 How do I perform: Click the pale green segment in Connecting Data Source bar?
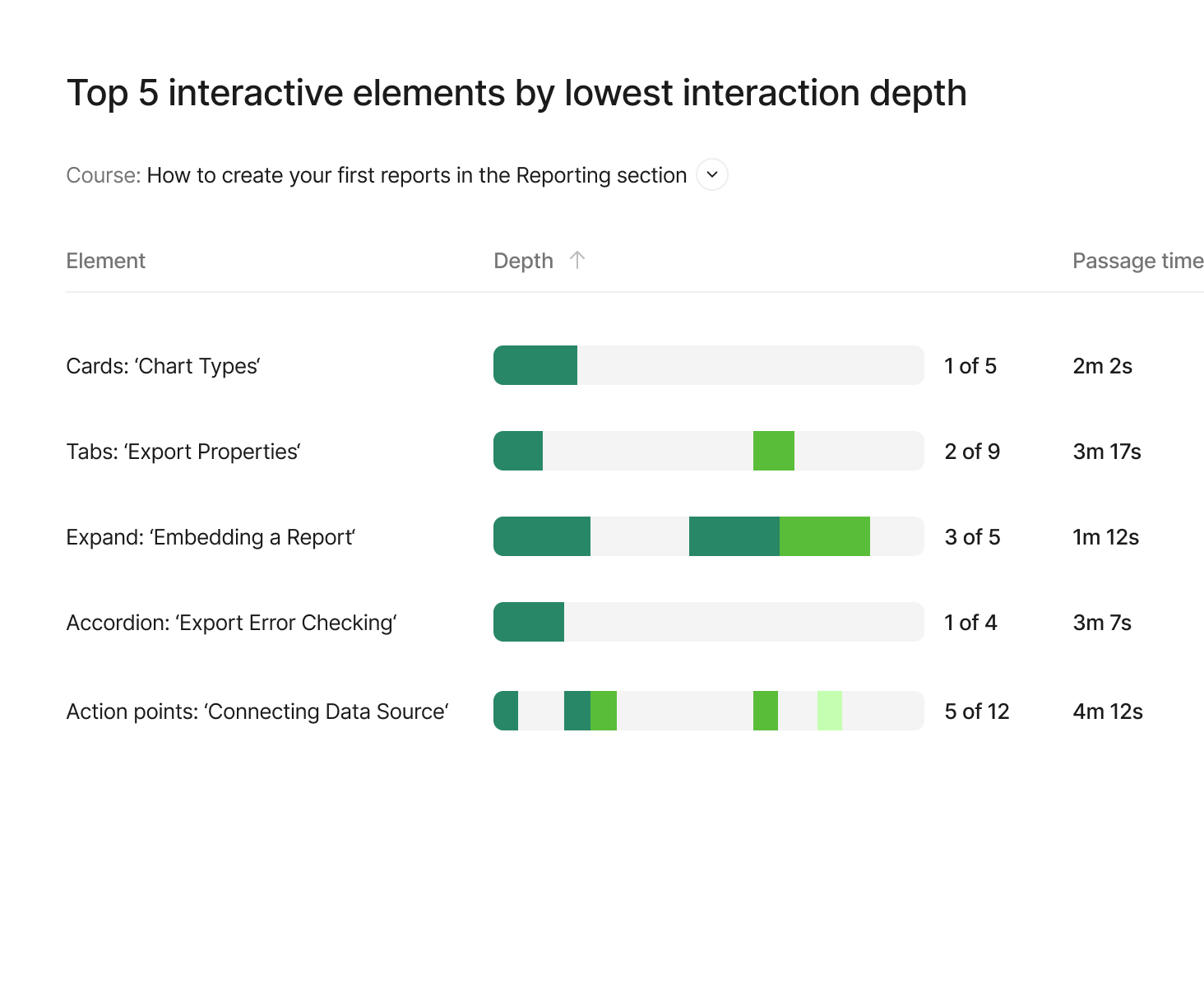[829, 711]
